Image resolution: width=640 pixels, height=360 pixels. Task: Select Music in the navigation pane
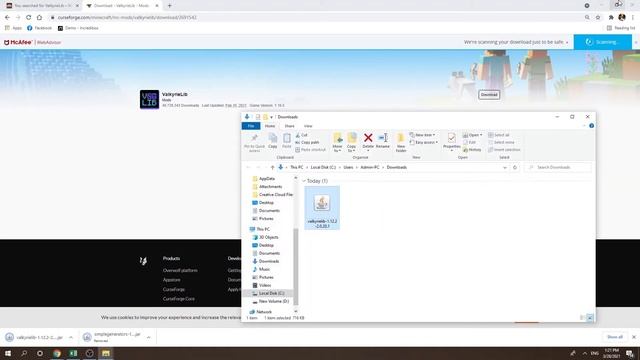click(261, 269)
